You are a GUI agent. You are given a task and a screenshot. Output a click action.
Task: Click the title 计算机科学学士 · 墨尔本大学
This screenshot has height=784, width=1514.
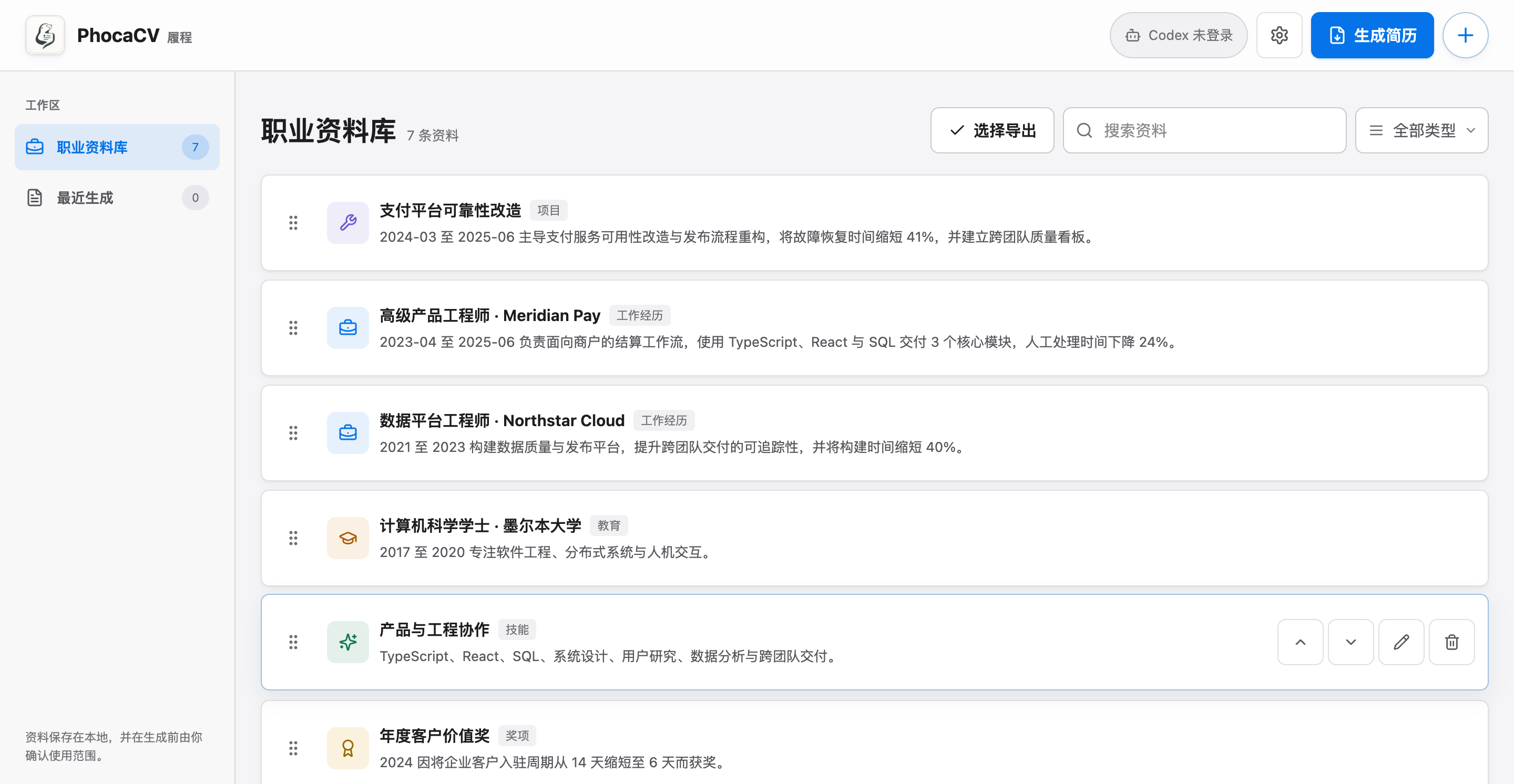(x=480, y=525)
